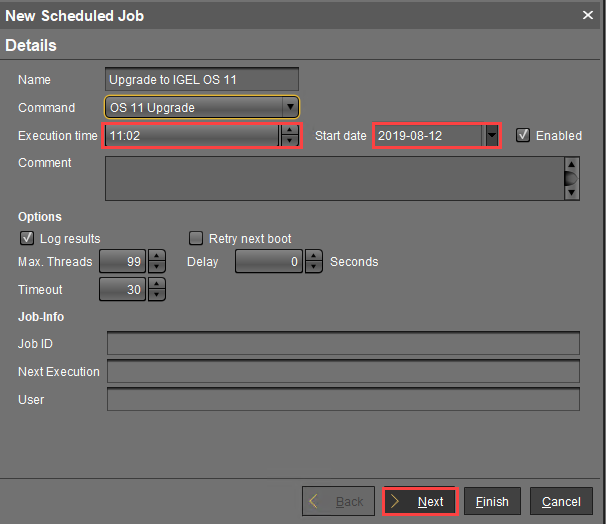
Task: Decrease Max. Threads value using down arrow
Action: 157,268
